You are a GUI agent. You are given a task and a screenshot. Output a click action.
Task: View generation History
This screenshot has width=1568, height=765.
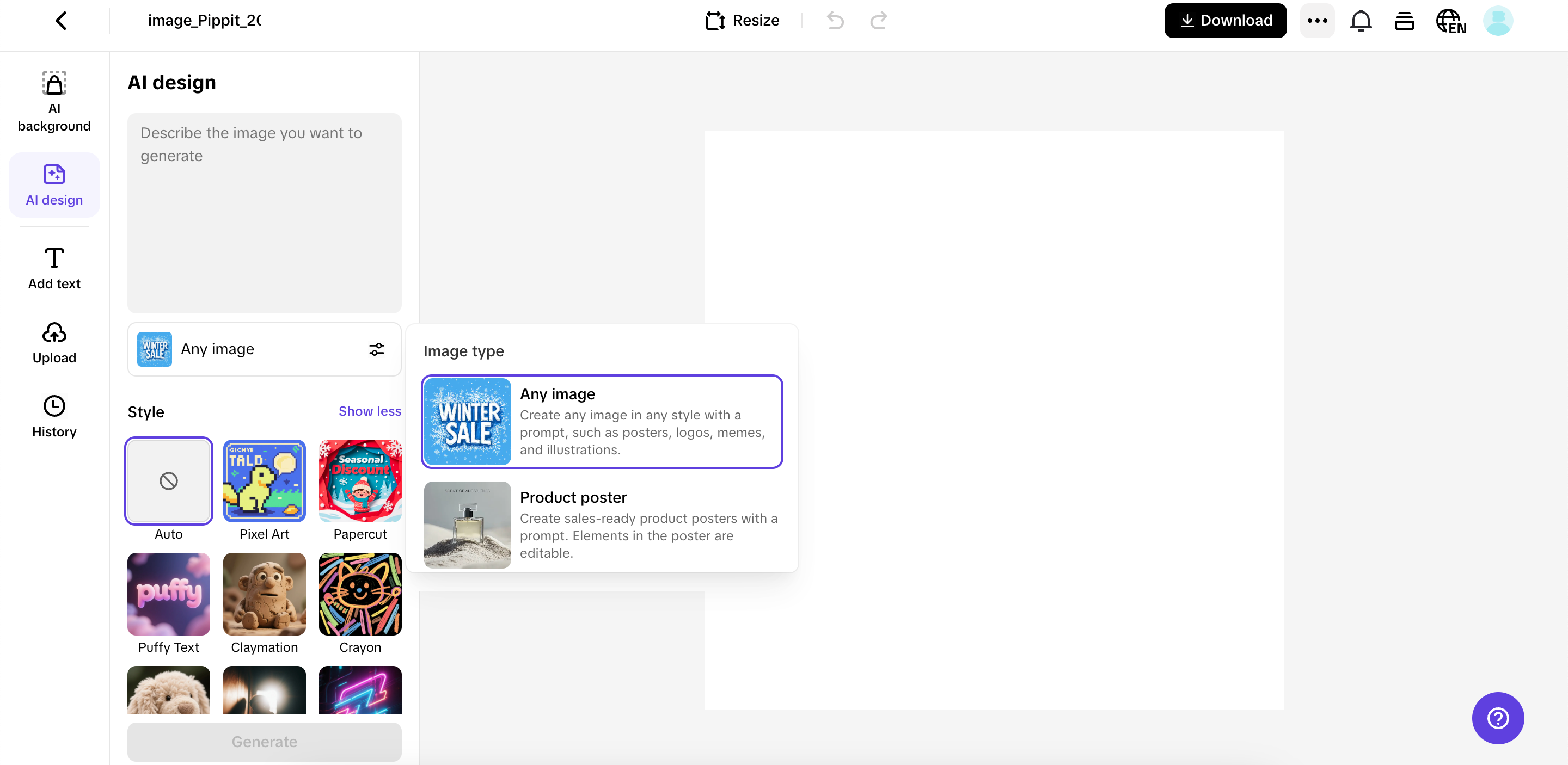[x=53, y=416]
